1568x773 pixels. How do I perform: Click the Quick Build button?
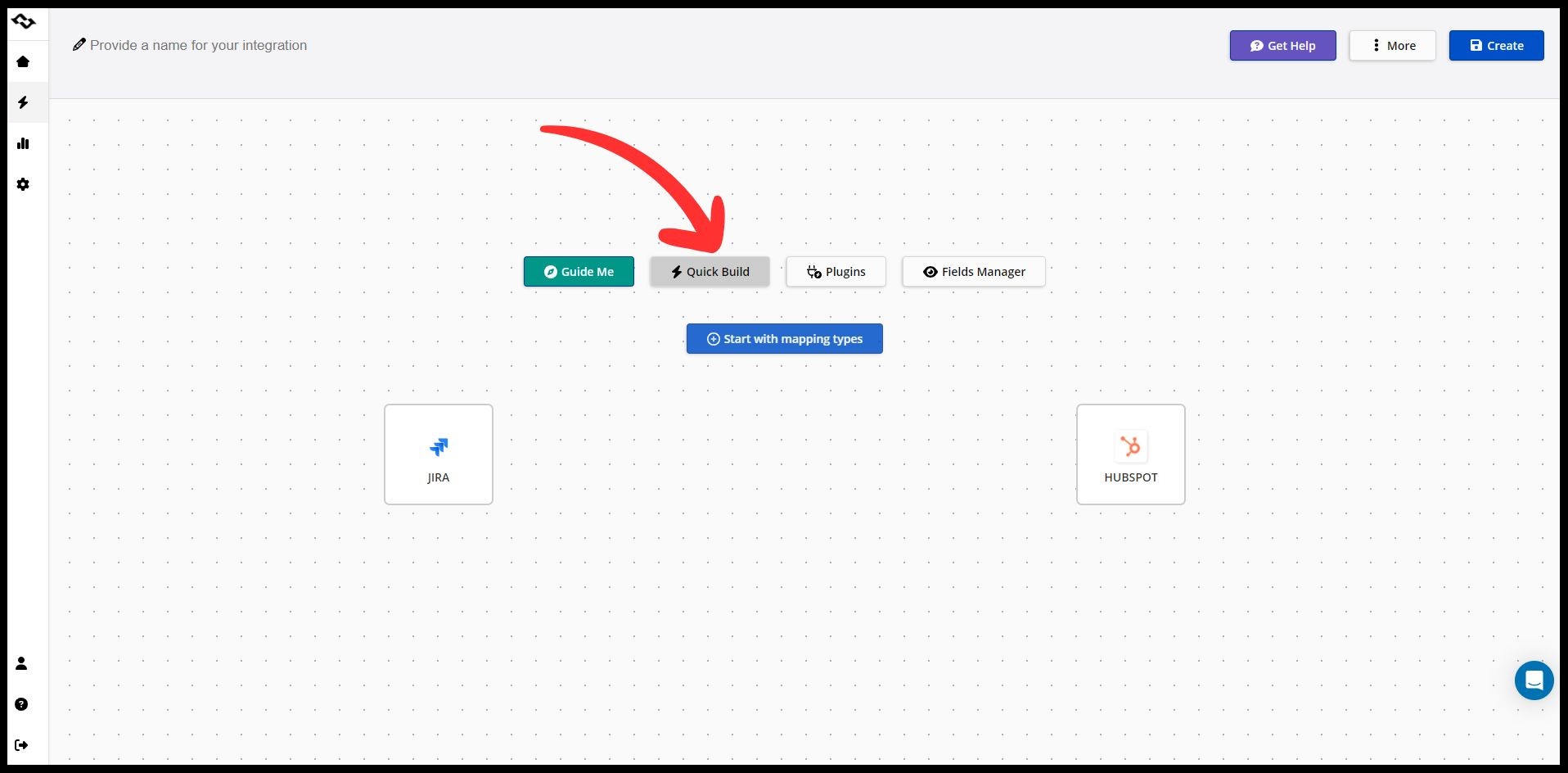coord(710,272)
